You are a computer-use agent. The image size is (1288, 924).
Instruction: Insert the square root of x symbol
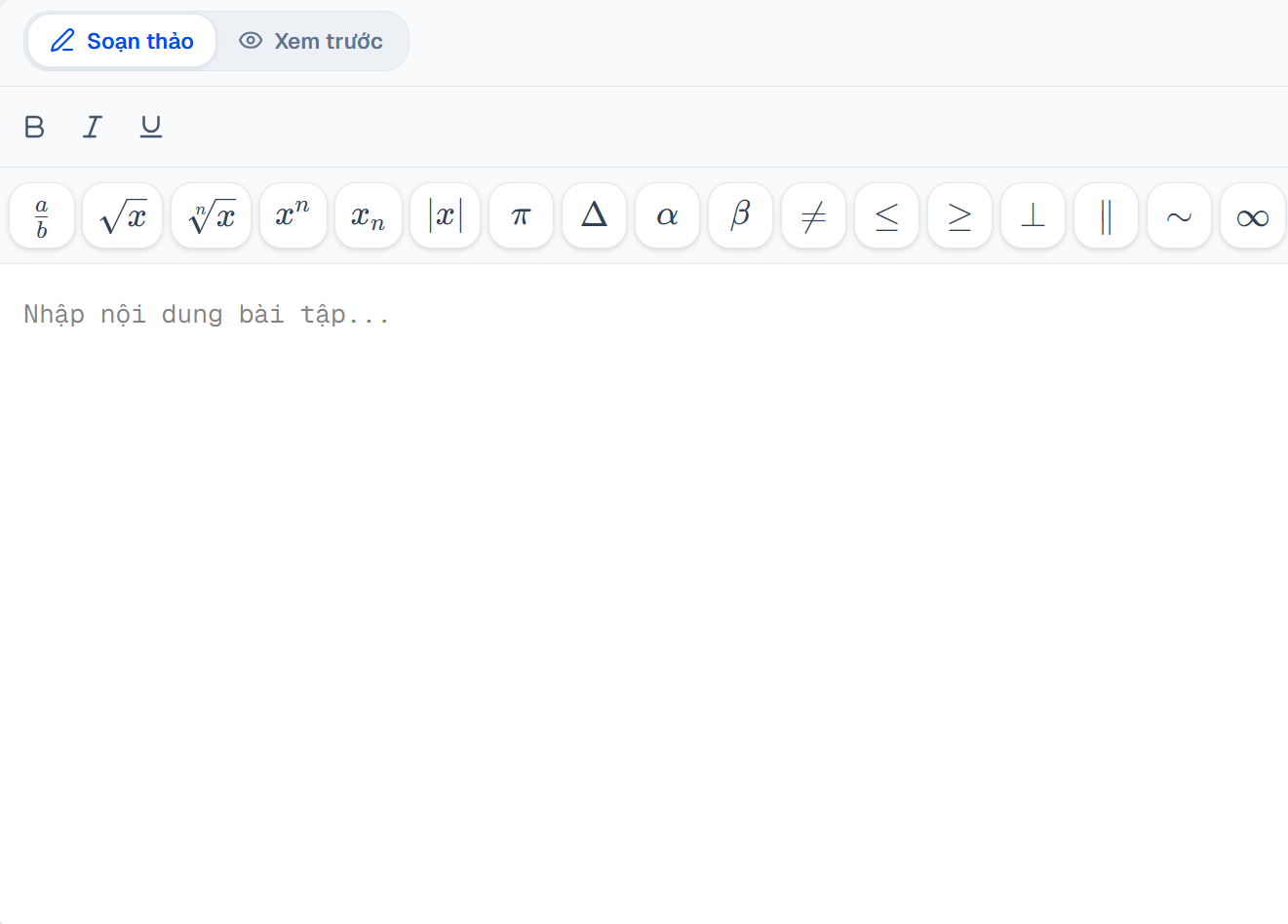[122, 215]
